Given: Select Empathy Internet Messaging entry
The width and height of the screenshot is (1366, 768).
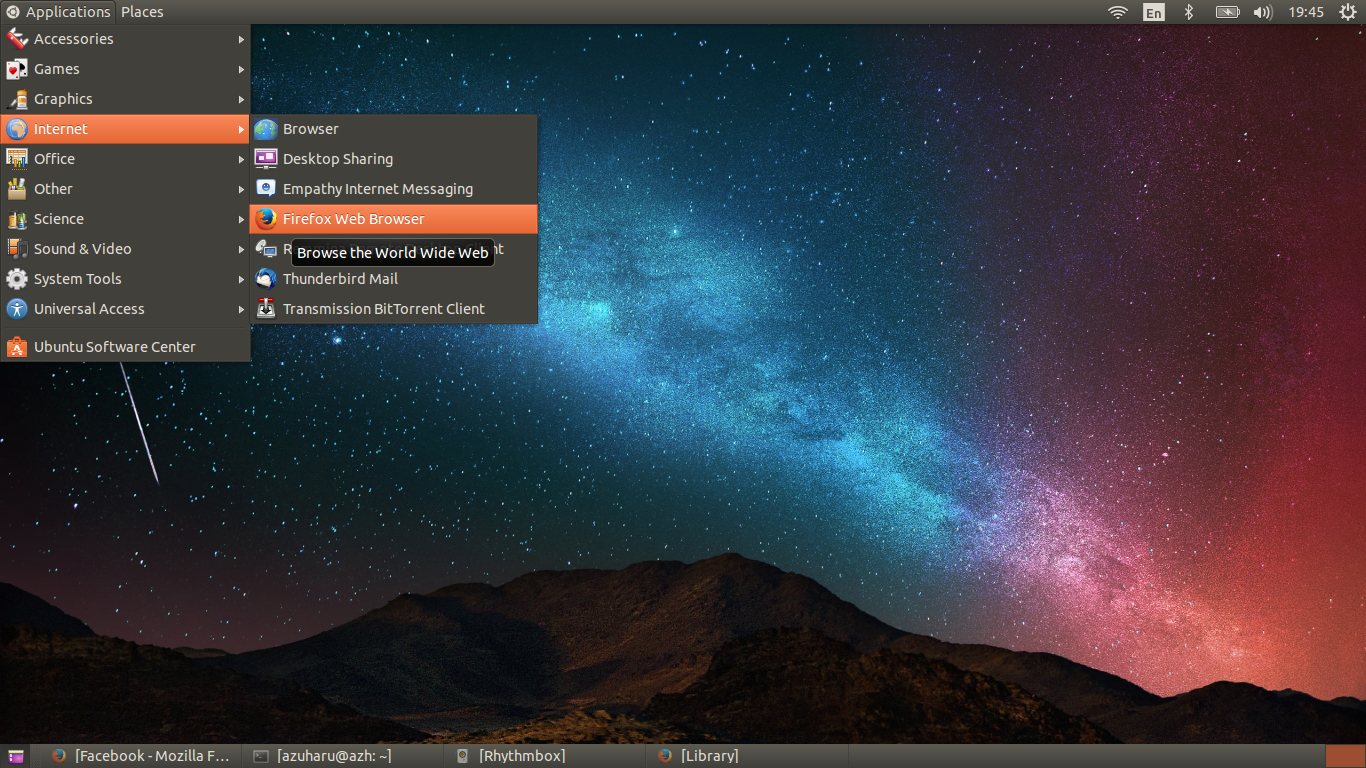Looking at the screenshot, I should coord(394,189).
